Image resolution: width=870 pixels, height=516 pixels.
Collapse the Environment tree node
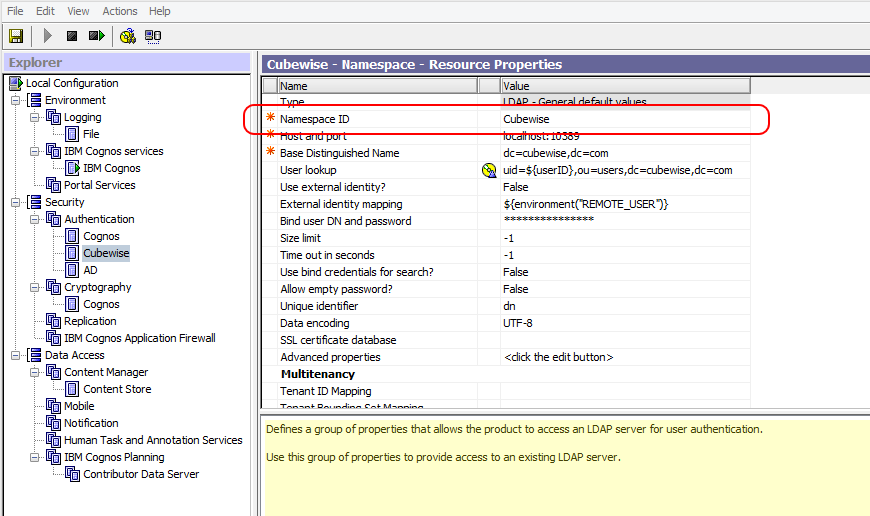[16, 100]
